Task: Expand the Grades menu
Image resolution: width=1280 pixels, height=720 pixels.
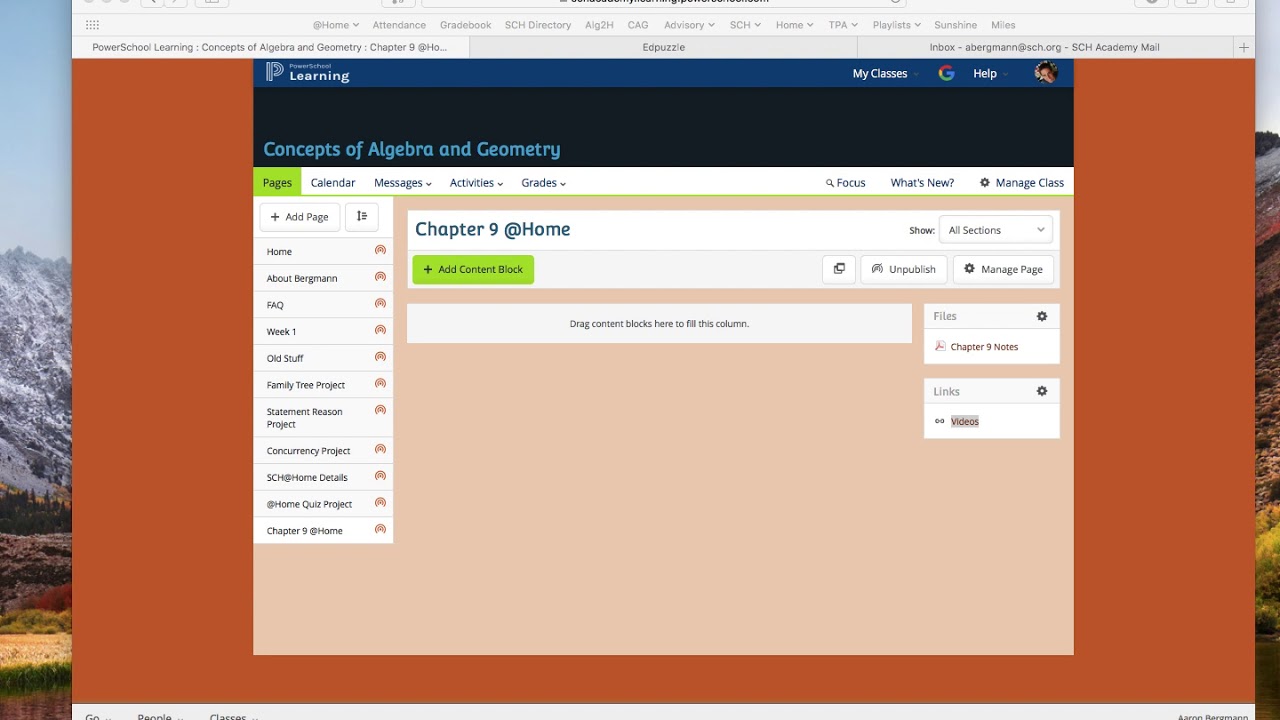Action: pos(543,183)
